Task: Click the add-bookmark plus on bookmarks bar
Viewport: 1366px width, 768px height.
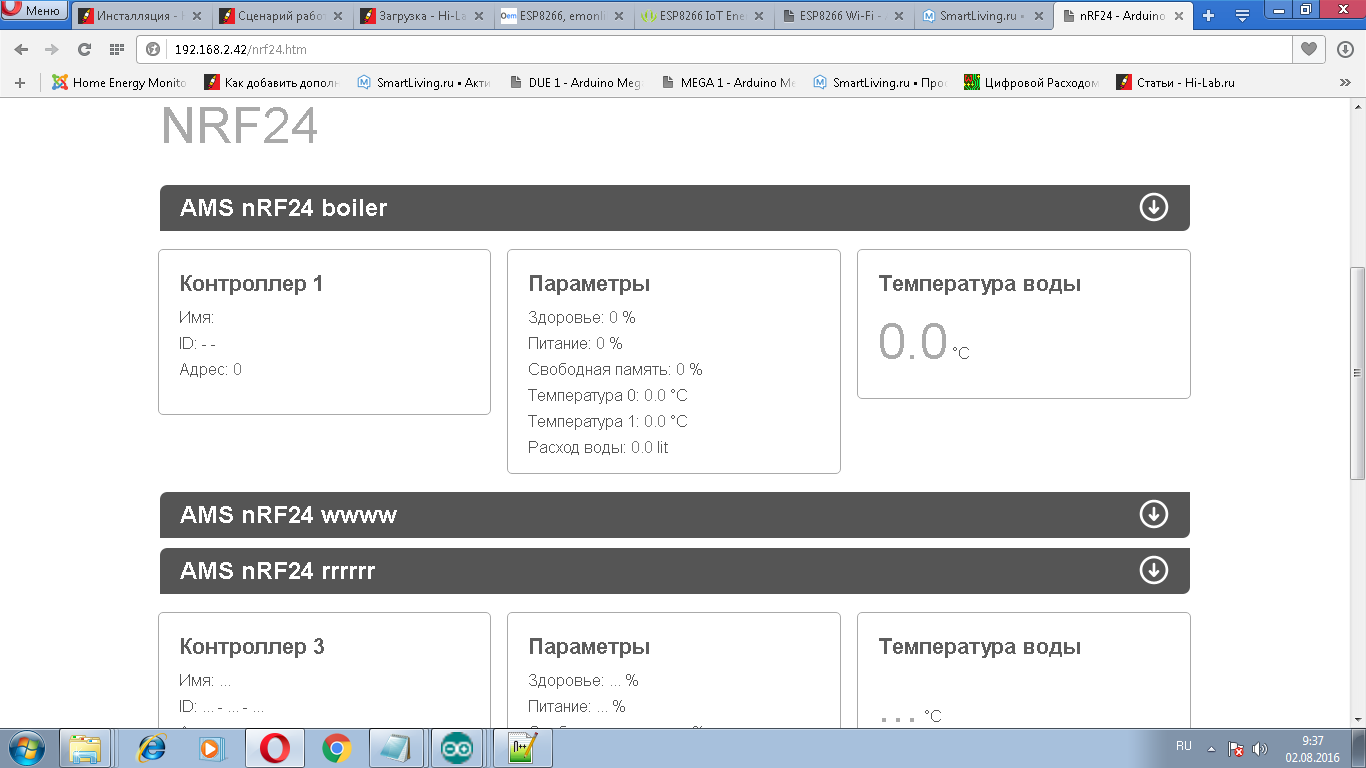Action: coord(20,83)
